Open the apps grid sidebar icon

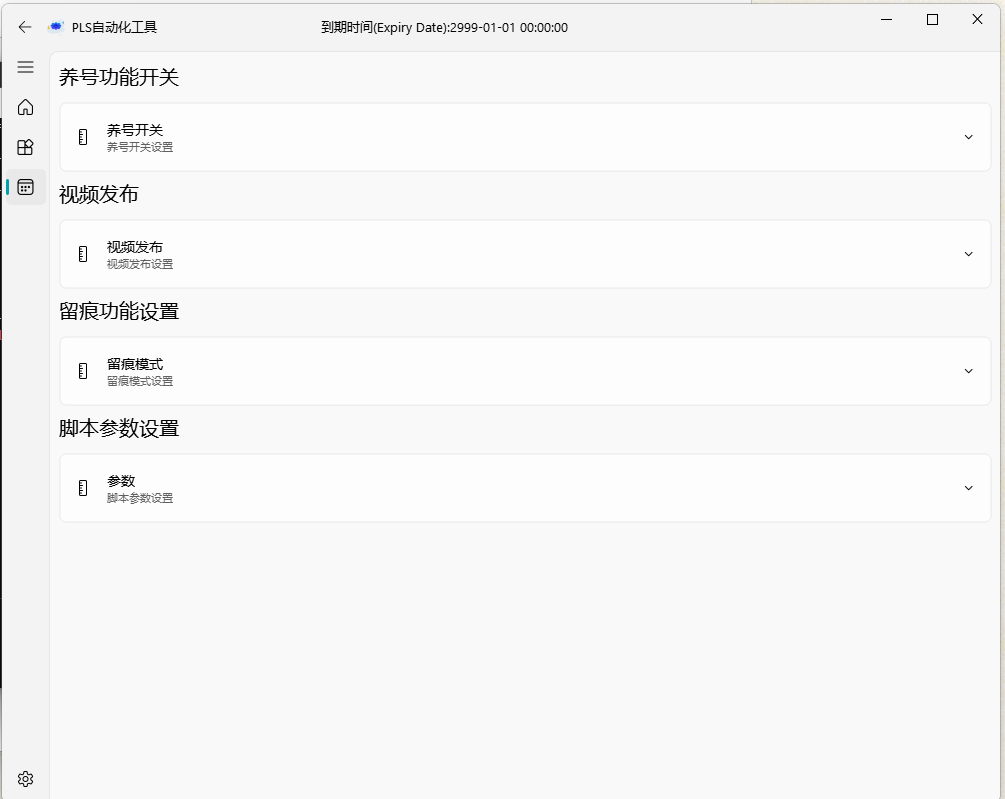coord(26,147)
